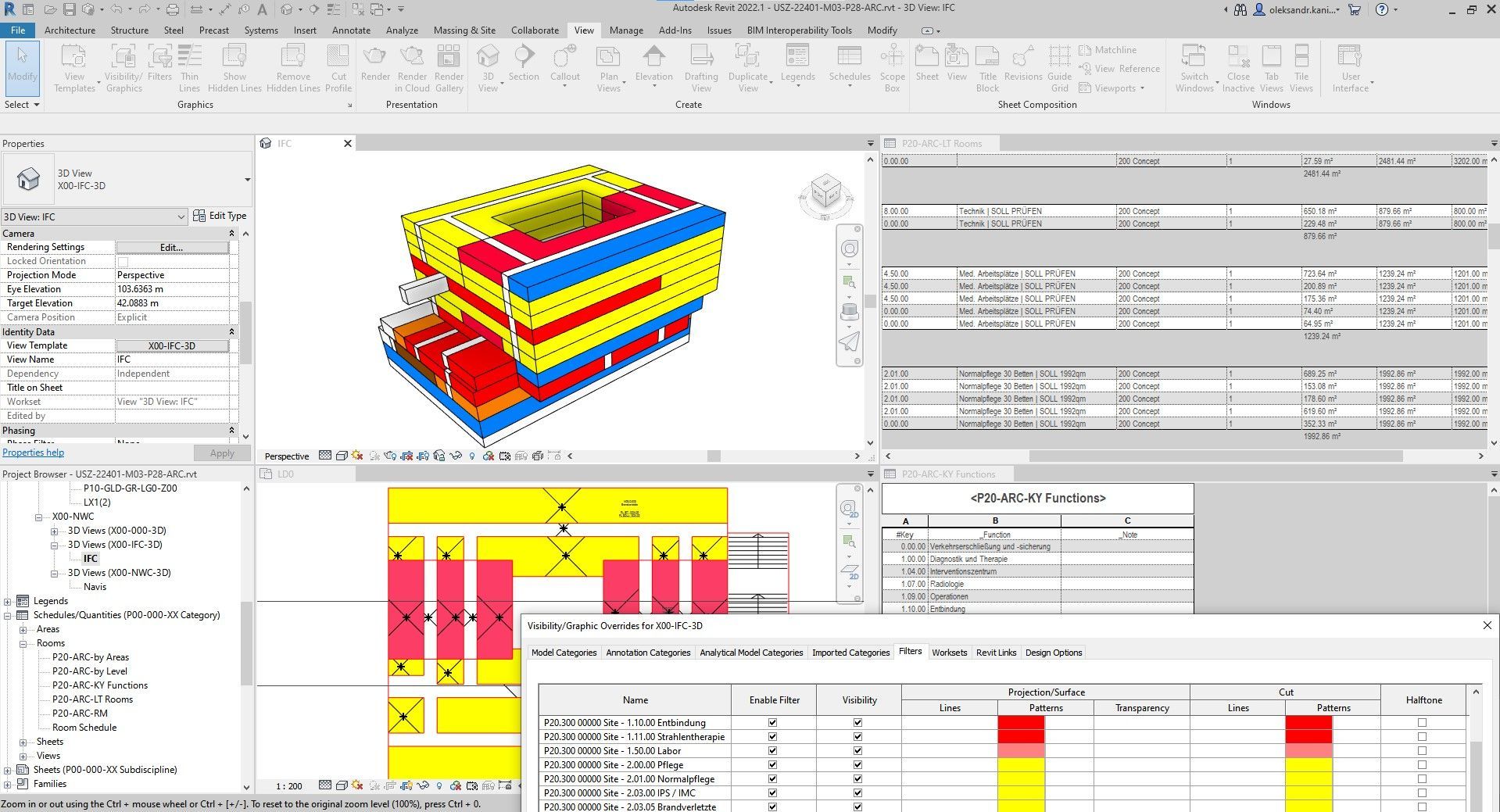Open the Manage ribbon tab
The width and height of the screenshot is (1500, 812).
626,30
